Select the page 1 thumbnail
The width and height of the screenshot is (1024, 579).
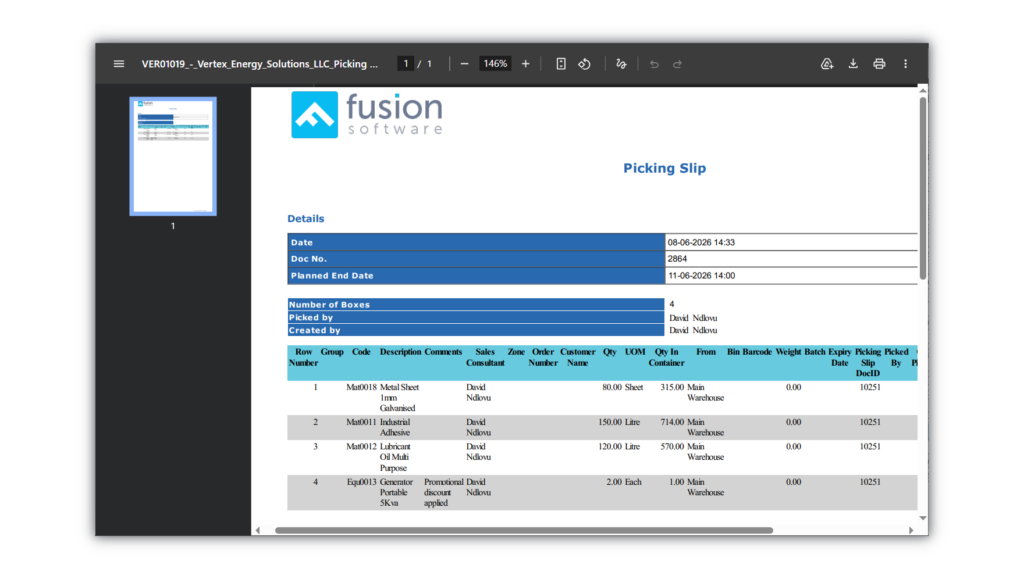tap(173, 156)
